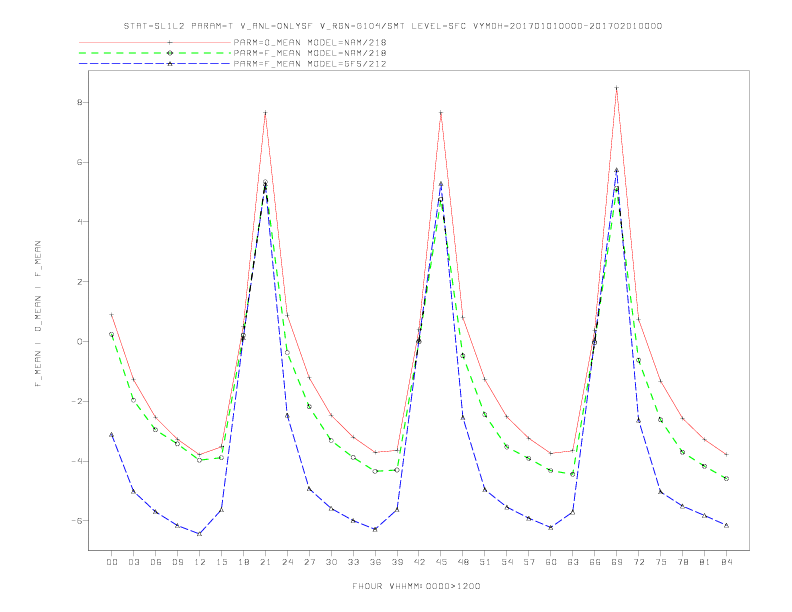Click x-axis tick label 21
792x612 pixels.
(x=265, y=562)
